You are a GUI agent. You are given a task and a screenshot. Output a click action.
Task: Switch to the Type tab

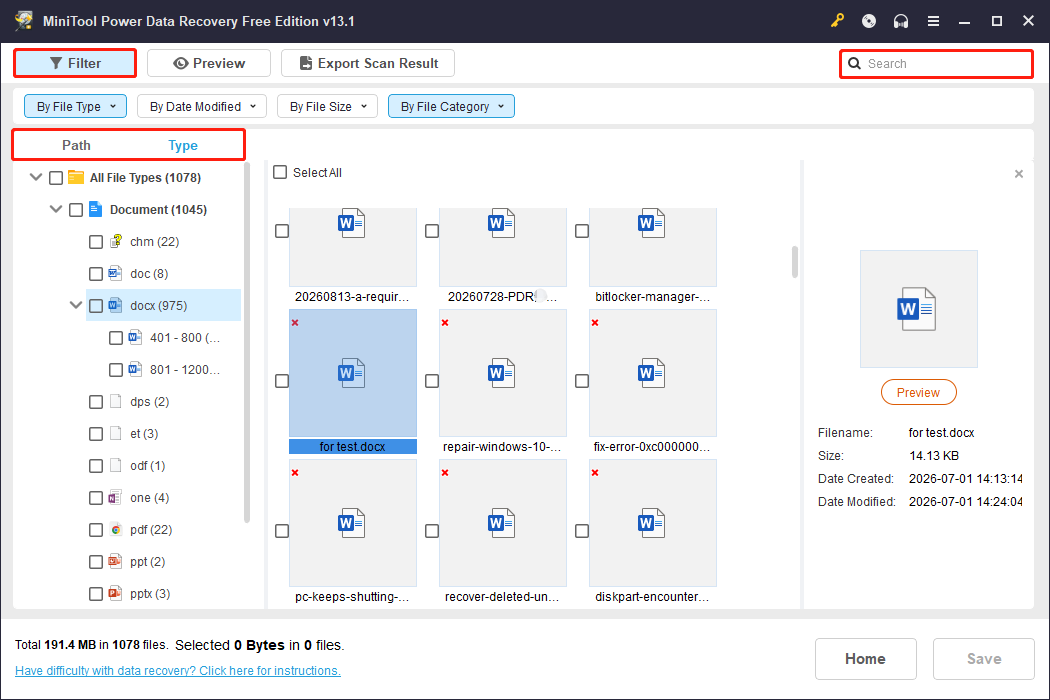tap(183, 145)
